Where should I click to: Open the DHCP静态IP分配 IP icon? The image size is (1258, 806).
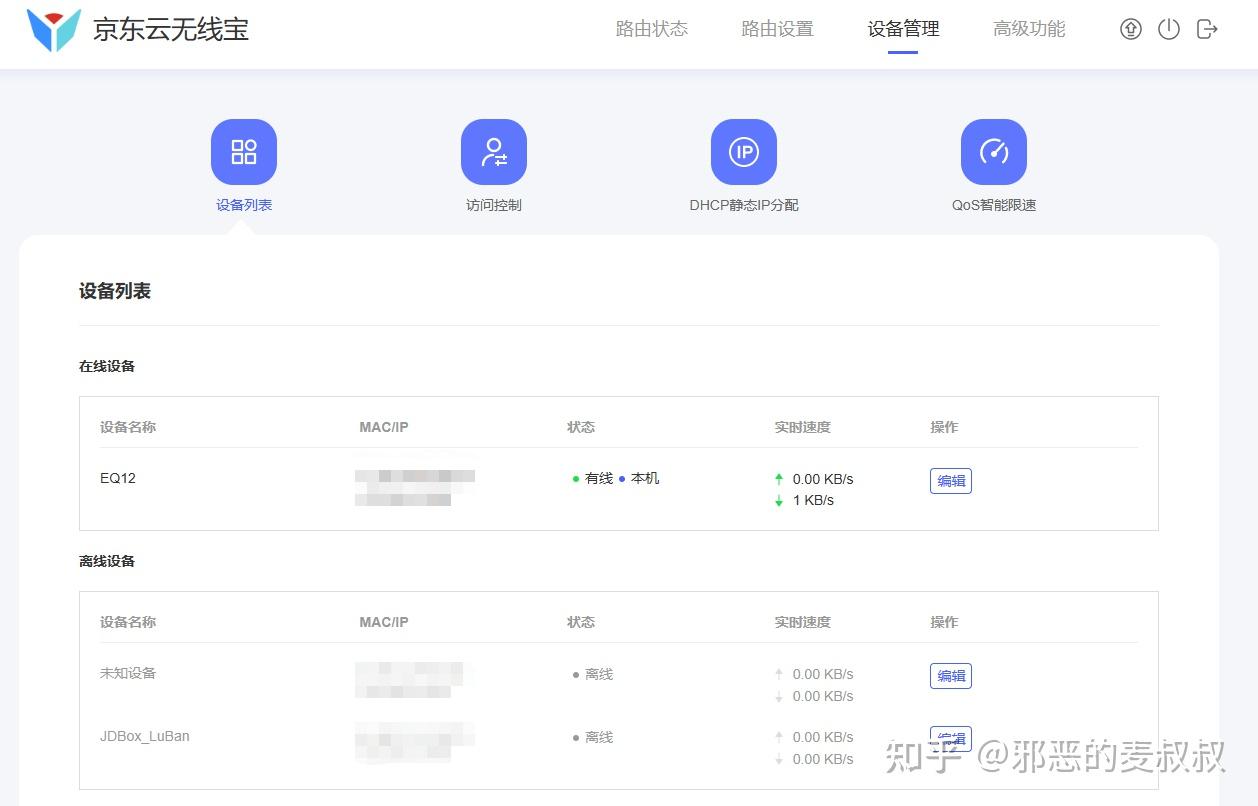[x=744, y=152]
